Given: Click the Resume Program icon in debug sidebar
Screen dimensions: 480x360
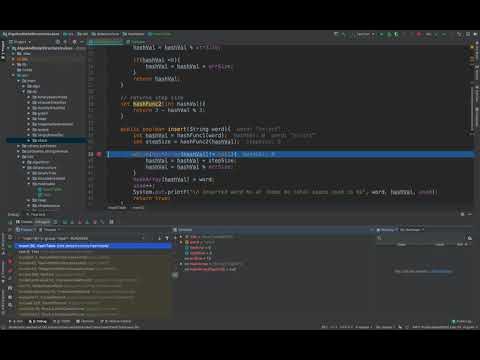Looking at the screenshot, I should (10, 246).
